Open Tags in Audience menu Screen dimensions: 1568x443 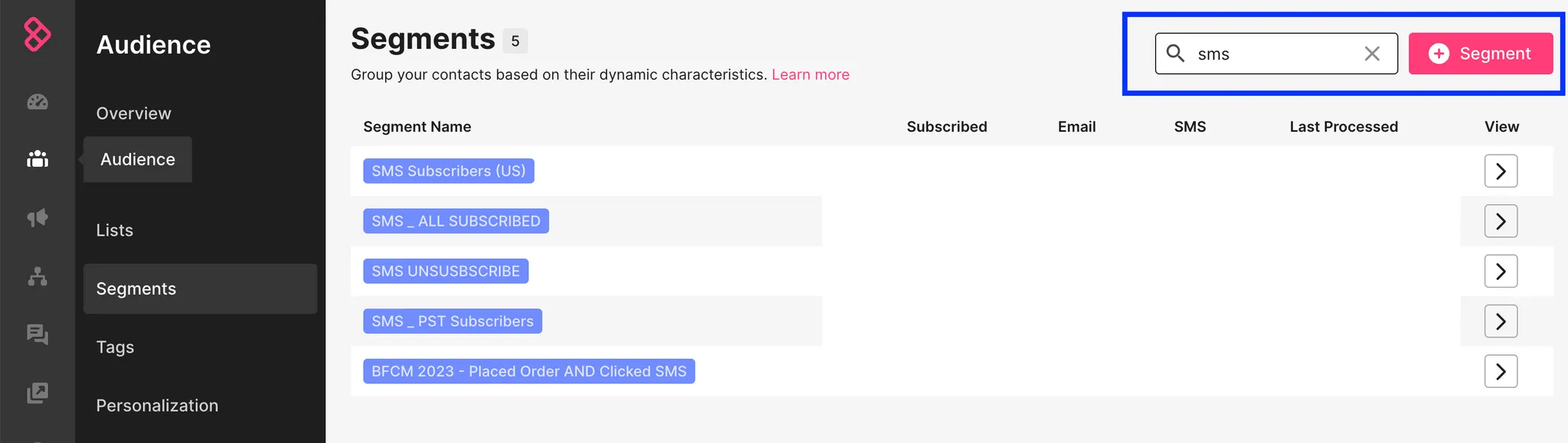click(116, 347)
